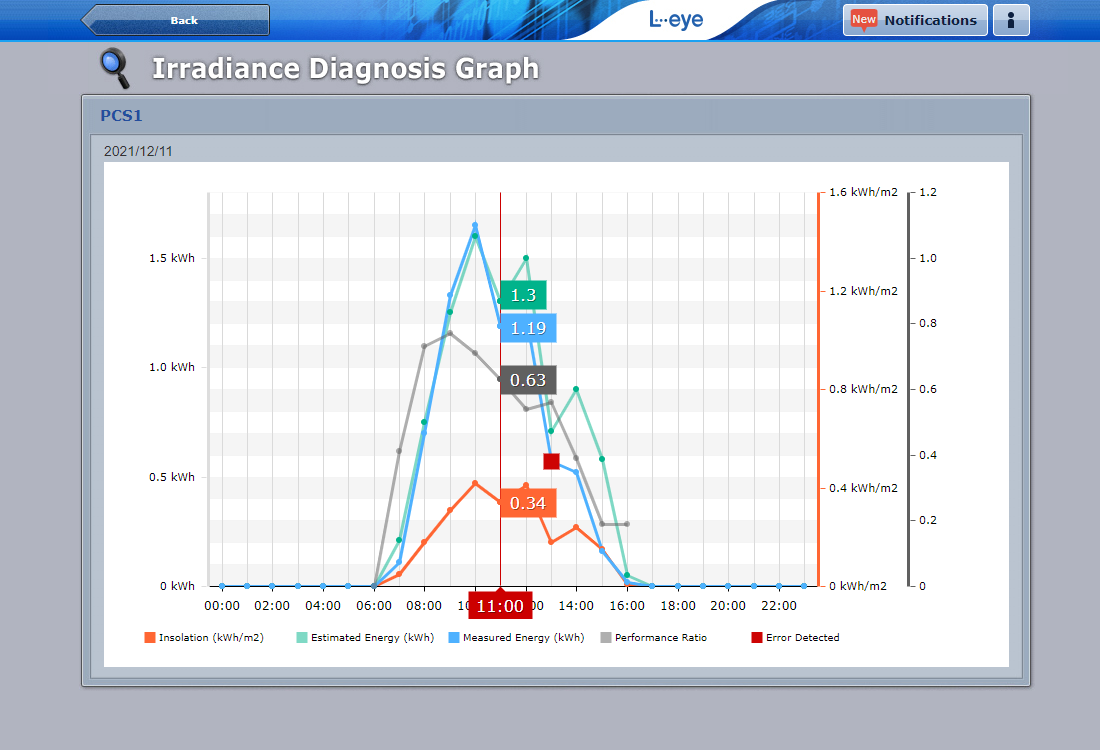Click the 18:00 x-axis label

[678, 605]
